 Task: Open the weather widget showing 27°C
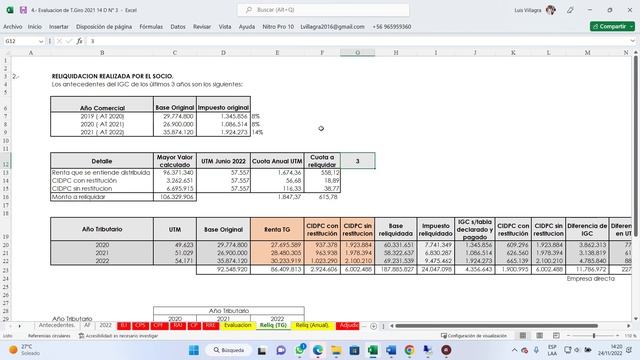coord(24,350)
